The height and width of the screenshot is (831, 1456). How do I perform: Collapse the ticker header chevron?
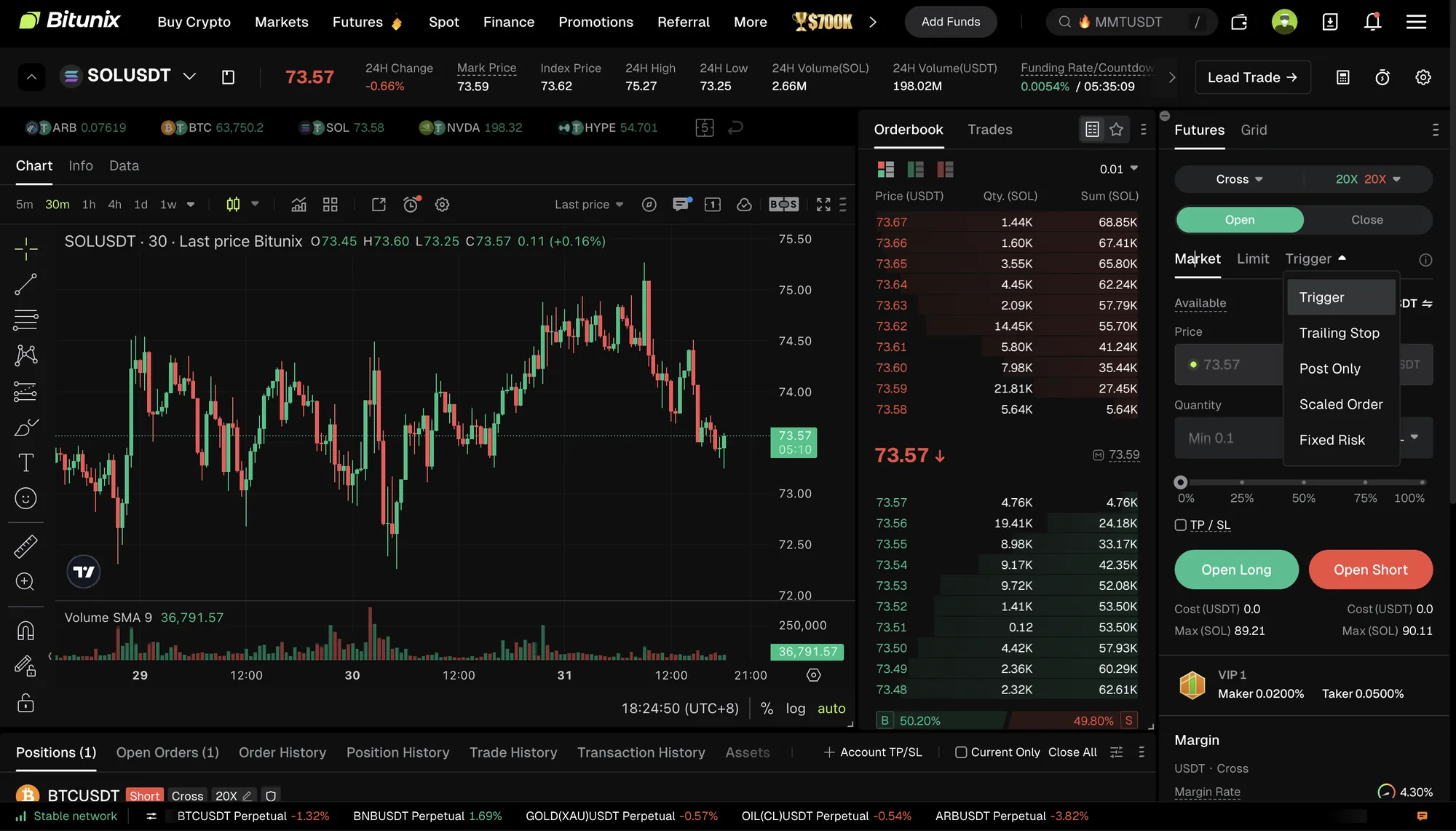point(31,76)
